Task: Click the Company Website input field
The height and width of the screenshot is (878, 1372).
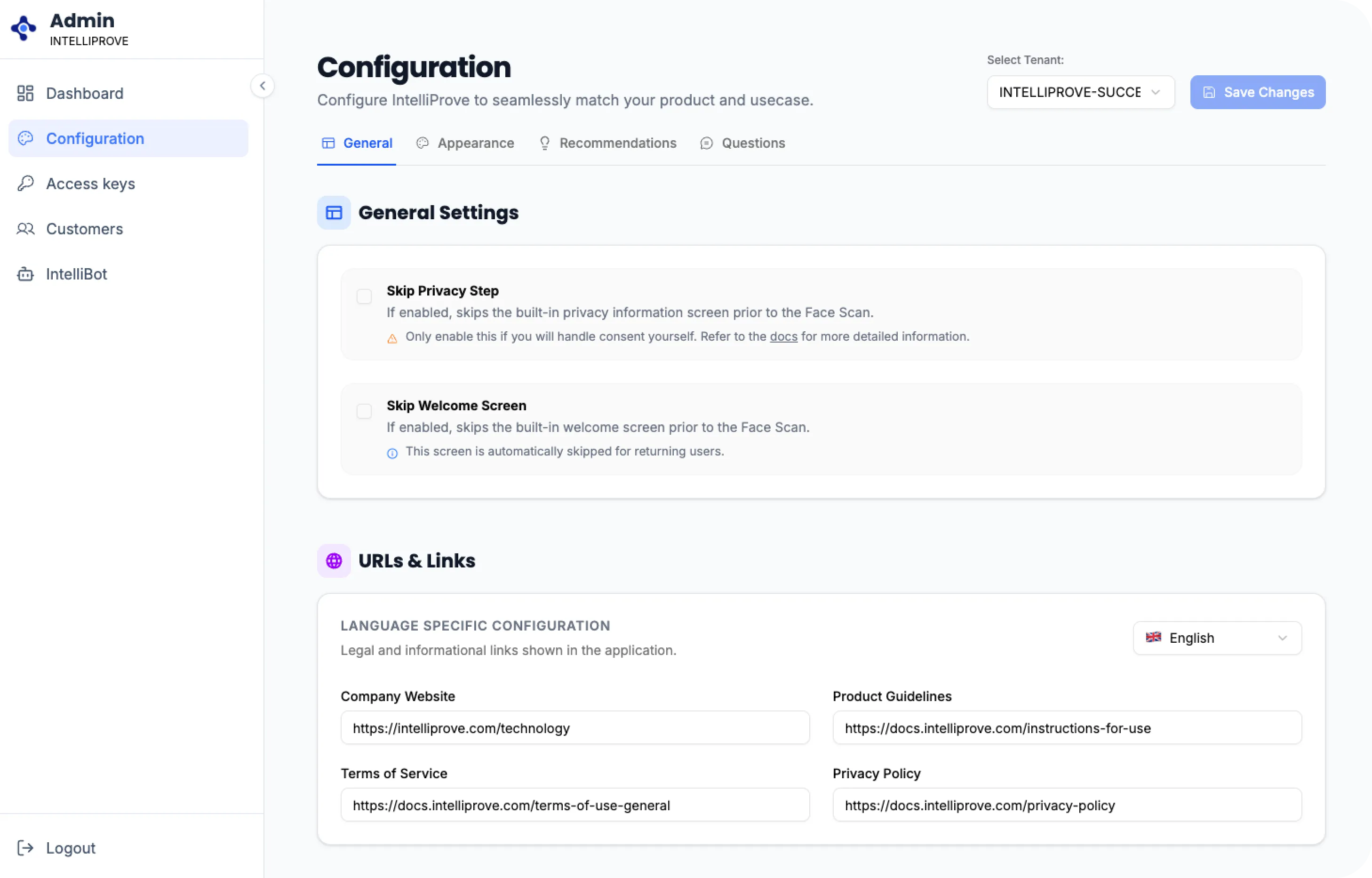Action: click(574, 727)
